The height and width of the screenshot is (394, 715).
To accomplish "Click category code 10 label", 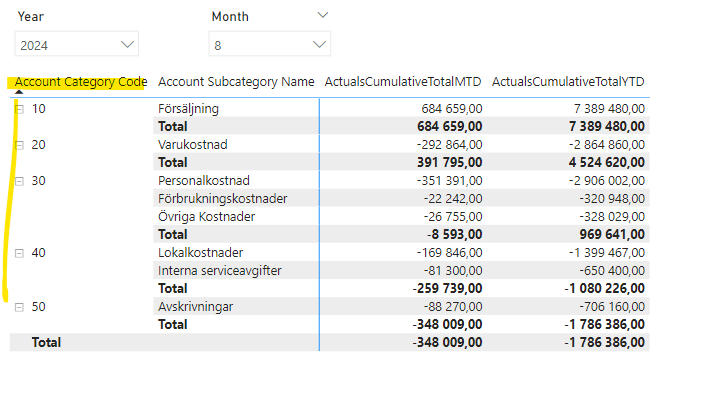I will (x=39, y=109).
